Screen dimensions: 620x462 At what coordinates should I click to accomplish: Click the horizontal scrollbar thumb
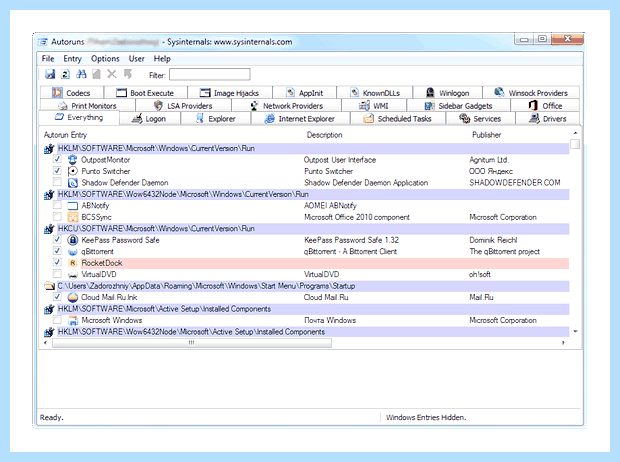[x=192, y=343]
